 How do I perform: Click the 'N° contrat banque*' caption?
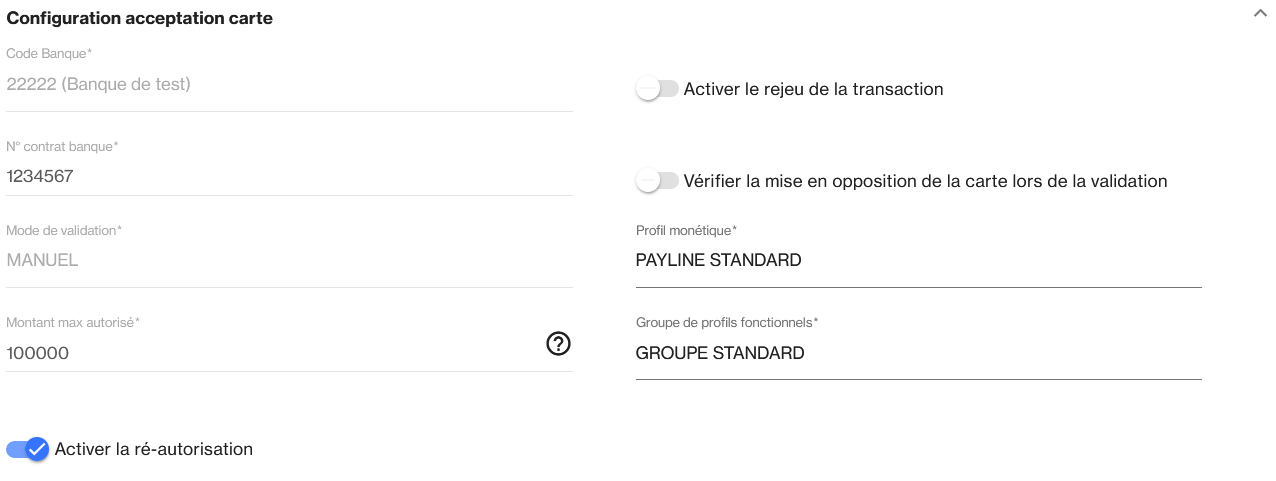point(62,147)
